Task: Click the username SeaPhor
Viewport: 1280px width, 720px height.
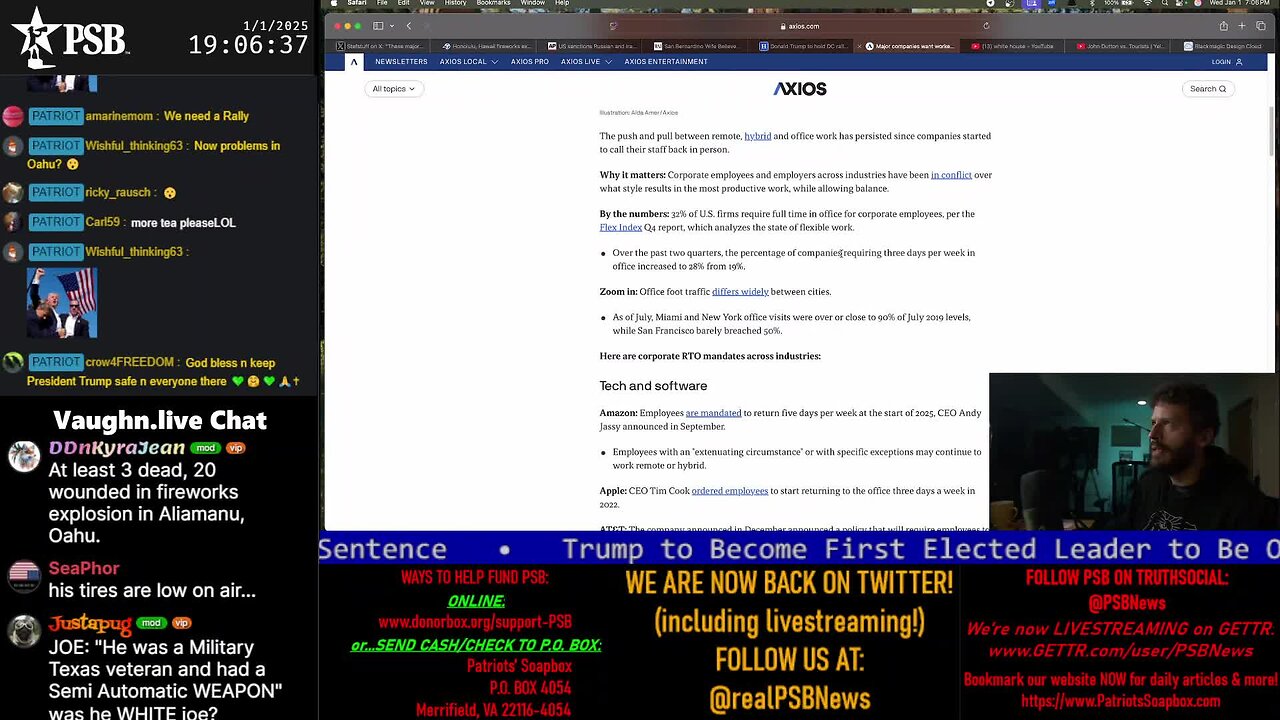Action: (84, 568)
